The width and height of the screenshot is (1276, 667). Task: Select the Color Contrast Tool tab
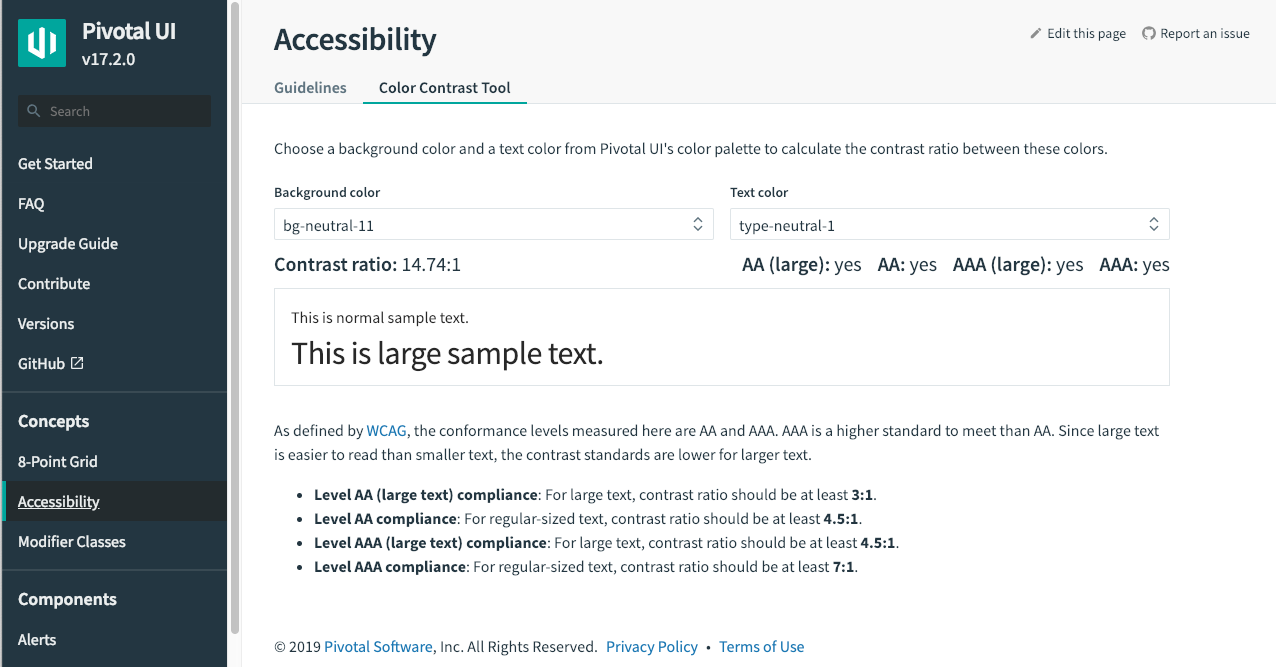click(445, 87)
